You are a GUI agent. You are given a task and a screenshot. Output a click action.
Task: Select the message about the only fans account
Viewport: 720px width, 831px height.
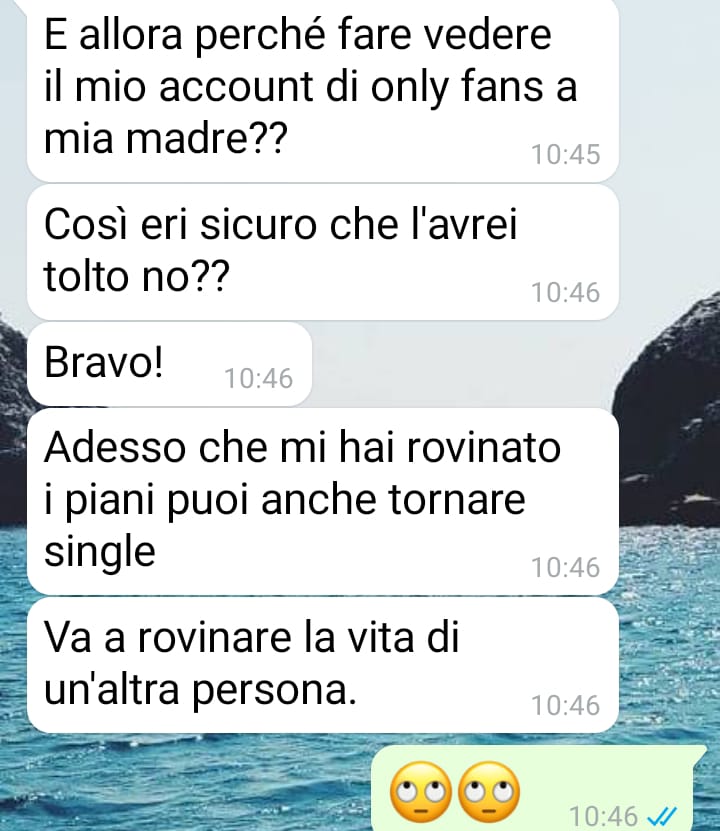(322, 89)
